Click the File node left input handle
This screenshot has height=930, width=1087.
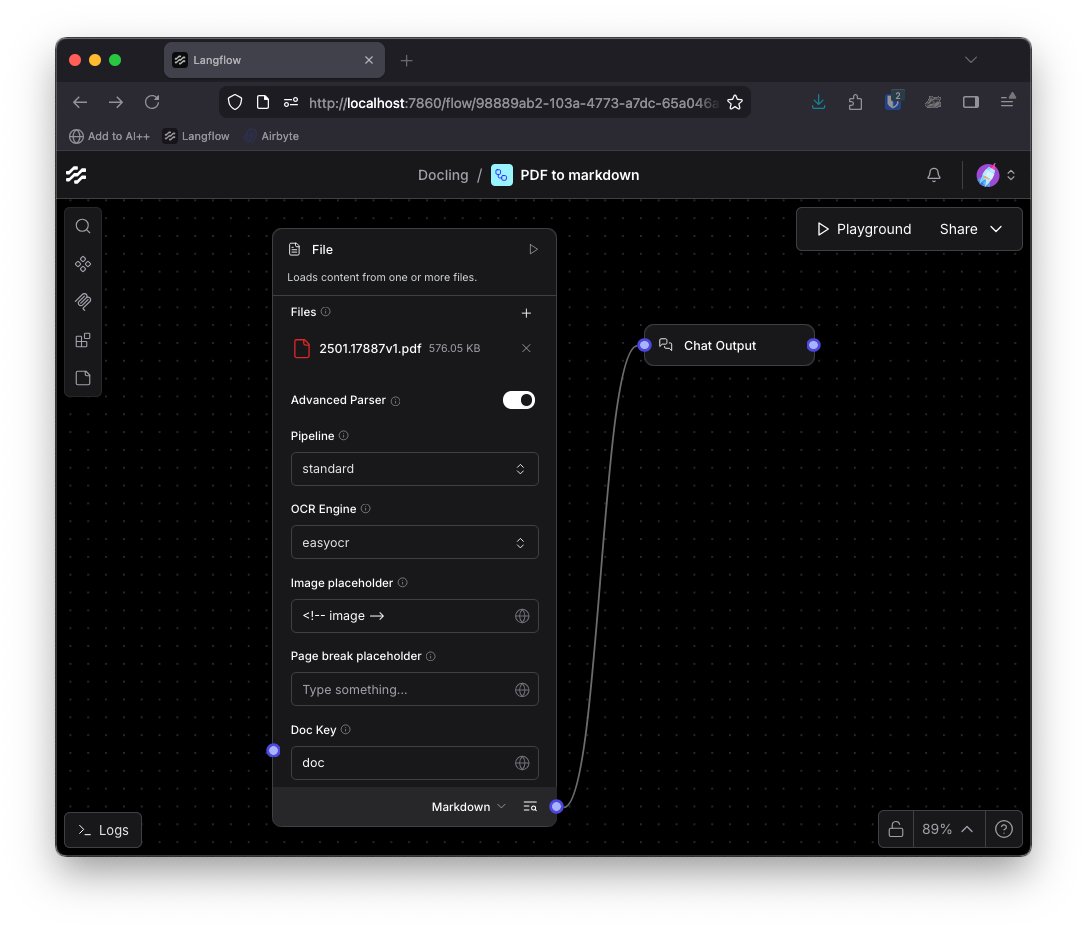273,751
